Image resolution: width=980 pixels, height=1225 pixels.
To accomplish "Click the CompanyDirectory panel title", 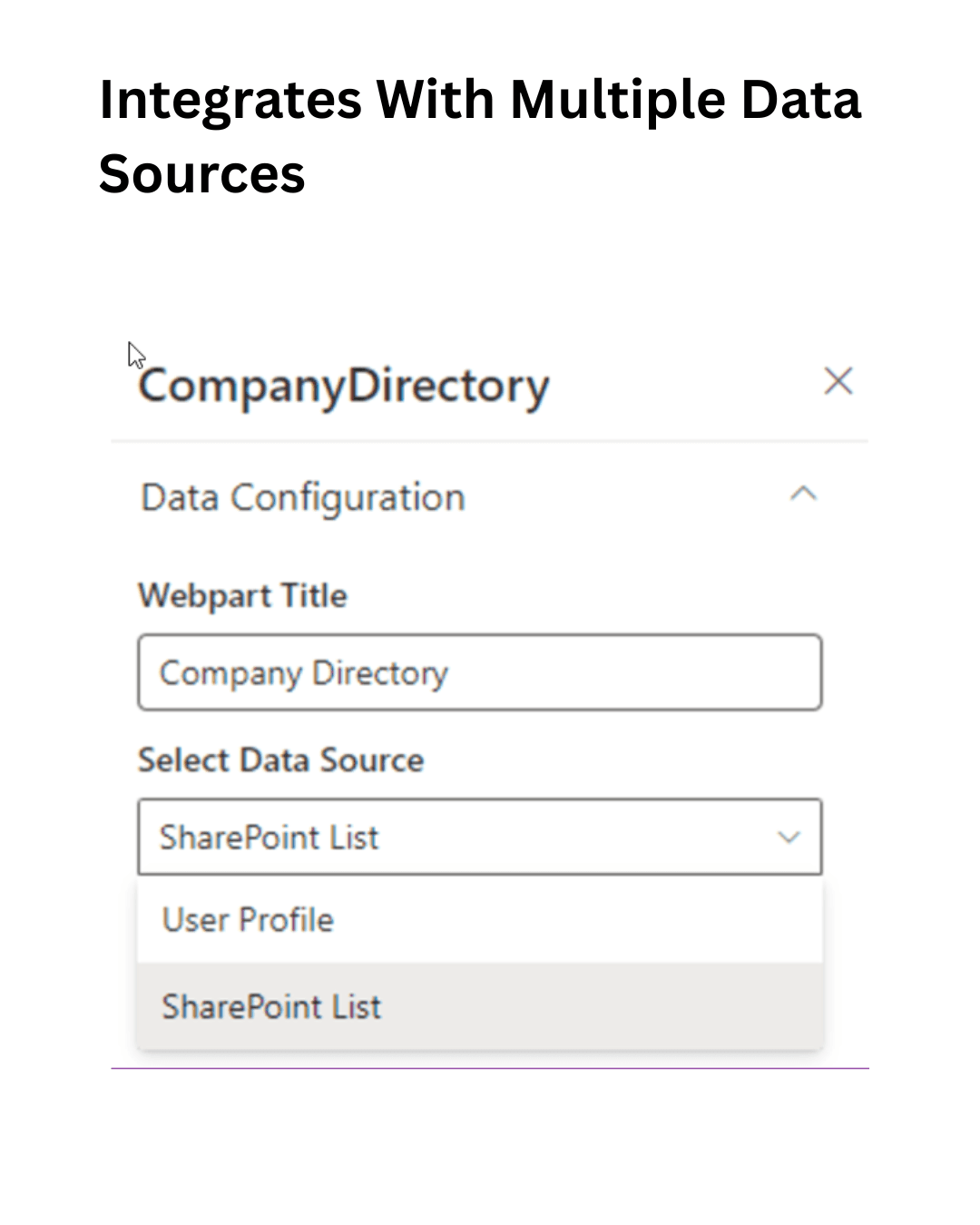I will pos(344,387).
